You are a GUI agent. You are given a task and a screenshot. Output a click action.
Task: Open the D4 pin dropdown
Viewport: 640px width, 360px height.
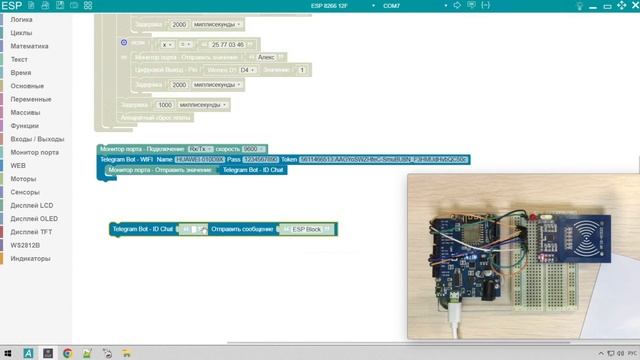coord(247,70)
